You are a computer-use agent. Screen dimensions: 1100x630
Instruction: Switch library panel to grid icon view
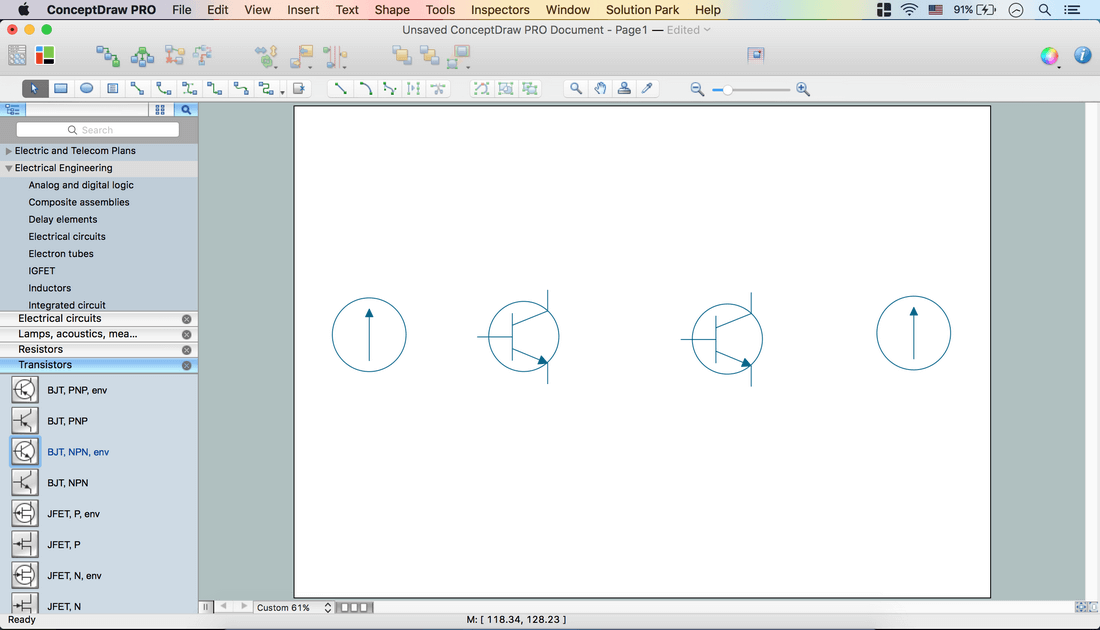point(160,110)
